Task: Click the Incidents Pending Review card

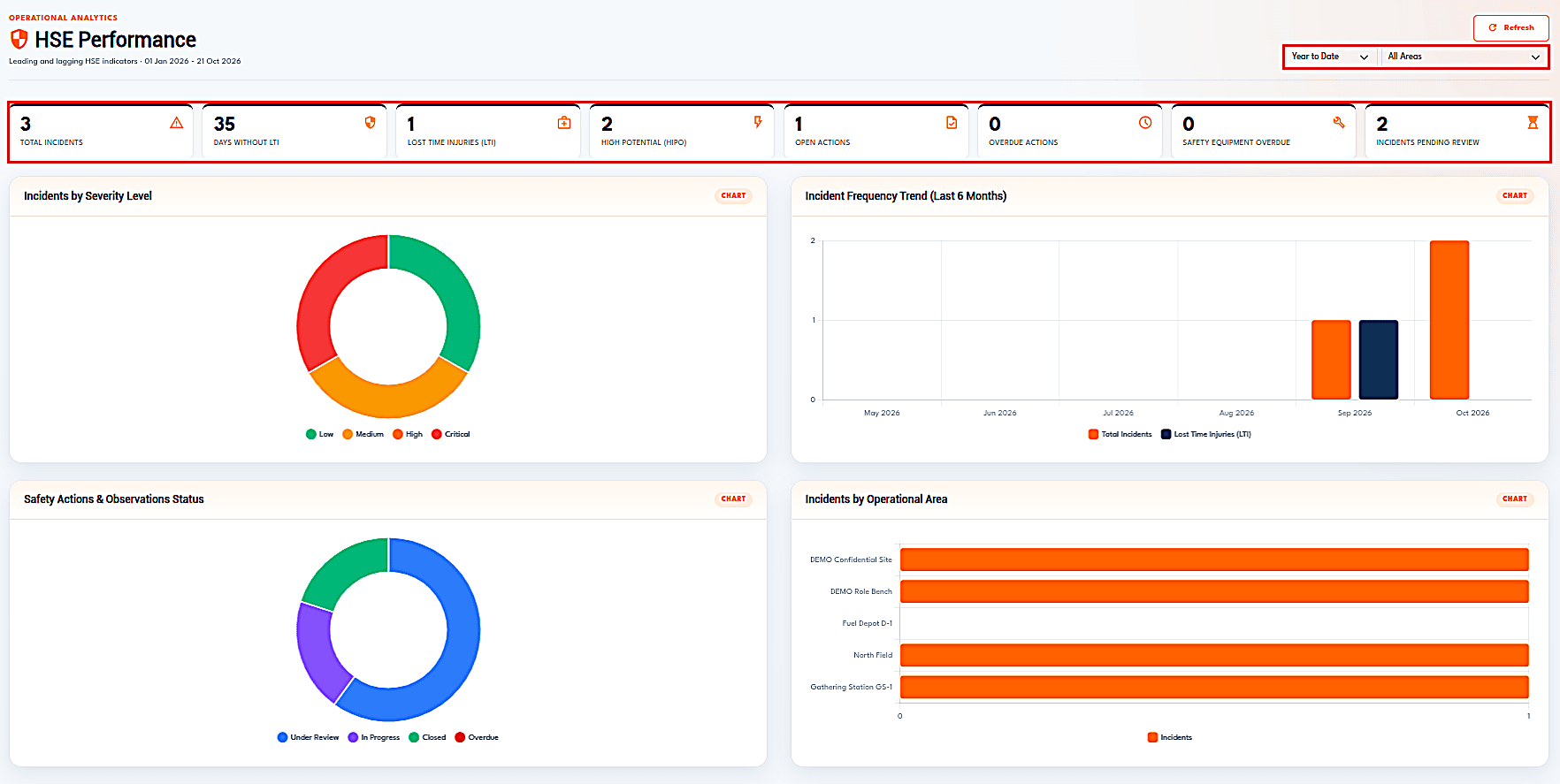Action: pyautogui.click(x=1457, y=133)
